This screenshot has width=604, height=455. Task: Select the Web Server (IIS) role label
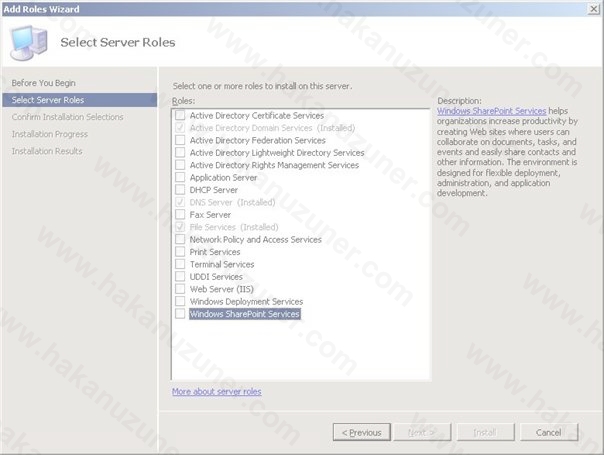(x=221, y=289)
